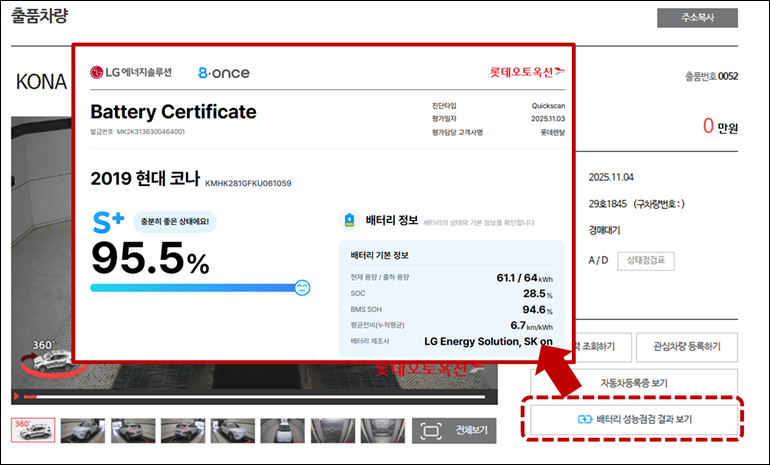
Task: Click the evaluation date 2025.11.03
Action: (548, 119)
